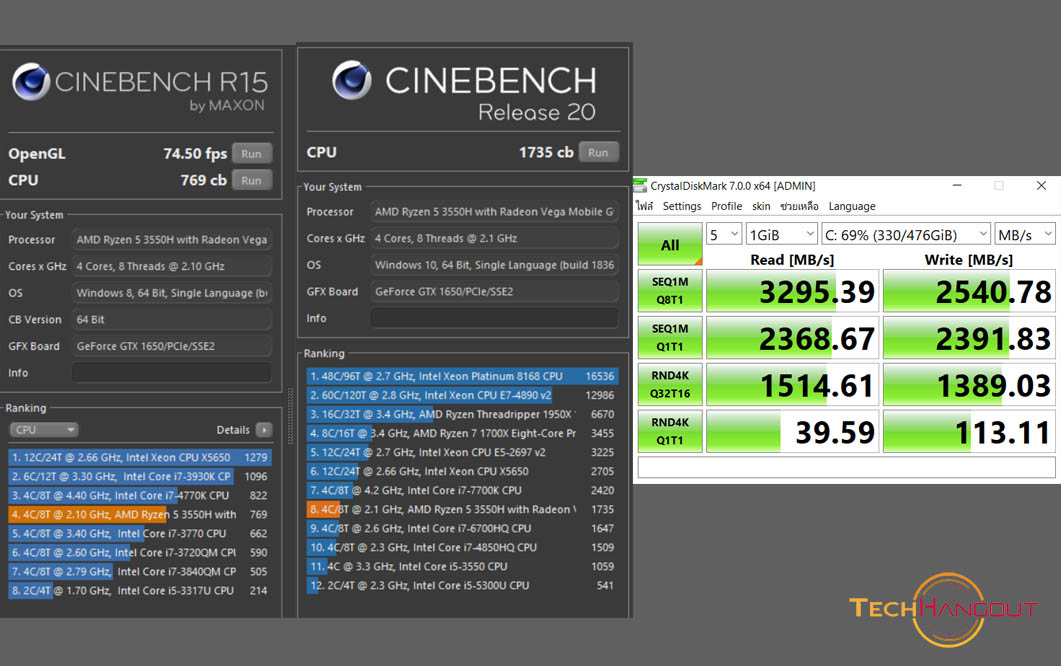Select the Xeon X5650 row scoring 2705
The width and height of the screenshot is (1061, 666).
(x=462, y=471)
